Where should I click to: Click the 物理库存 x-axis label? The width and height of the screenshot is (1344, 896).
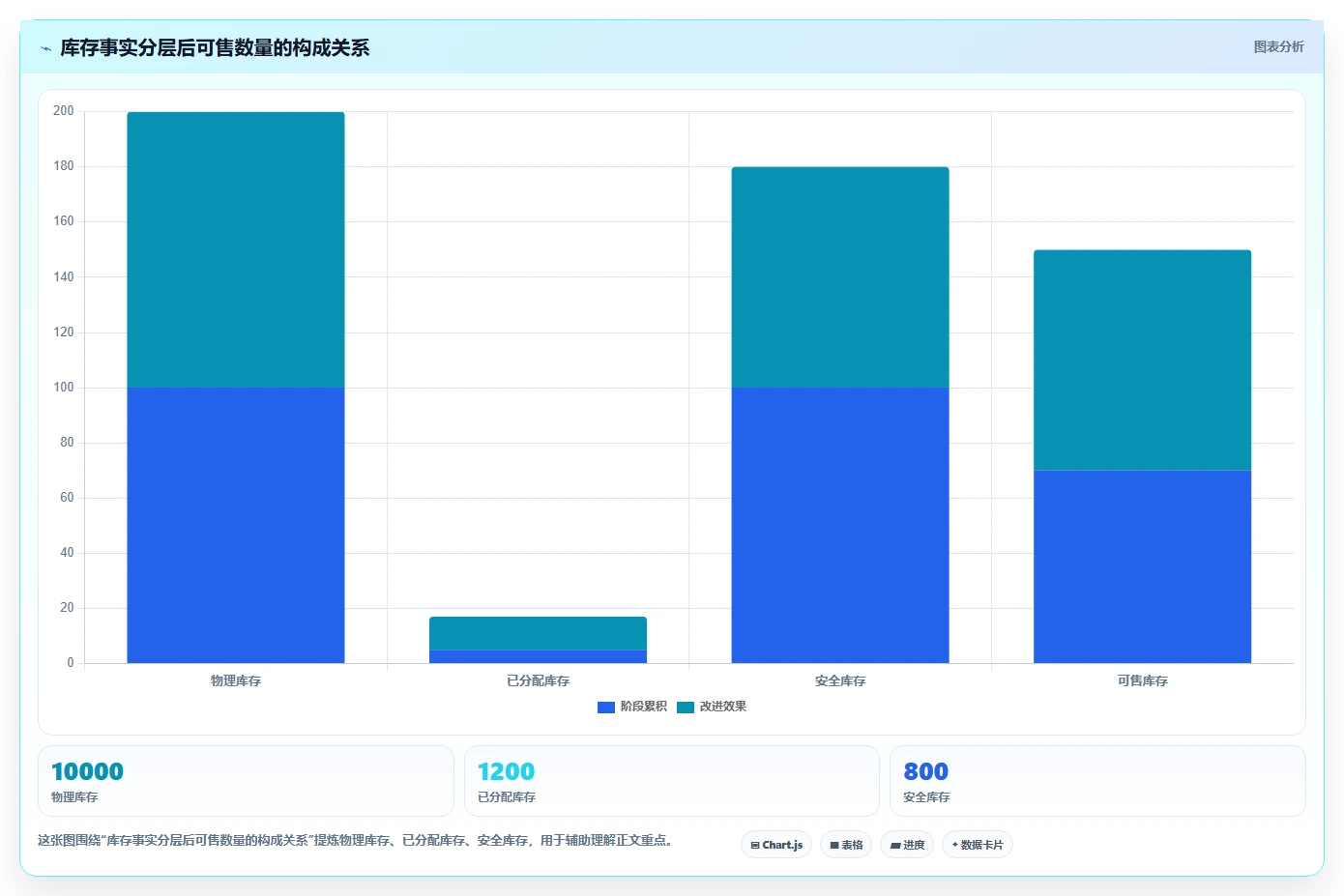coord(236,680)
